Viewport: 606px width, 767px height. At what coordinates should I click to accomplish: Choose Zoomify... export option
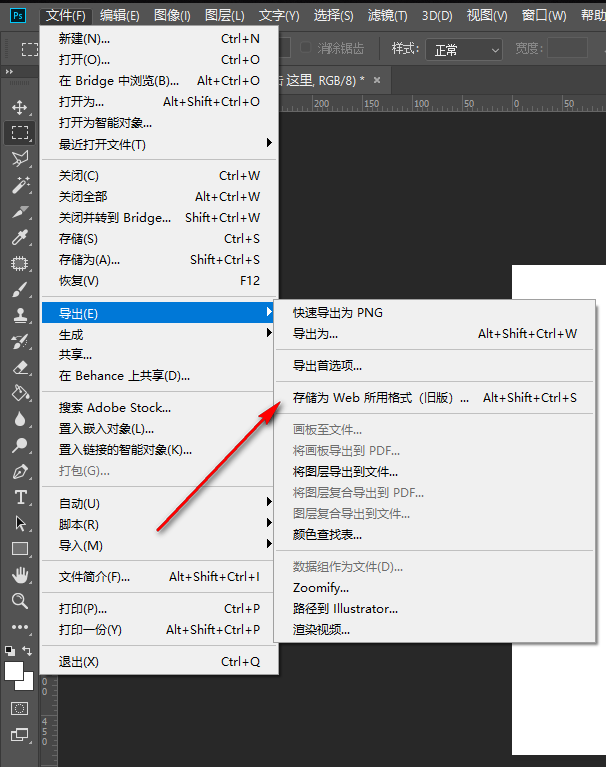[x=434, y=587]
